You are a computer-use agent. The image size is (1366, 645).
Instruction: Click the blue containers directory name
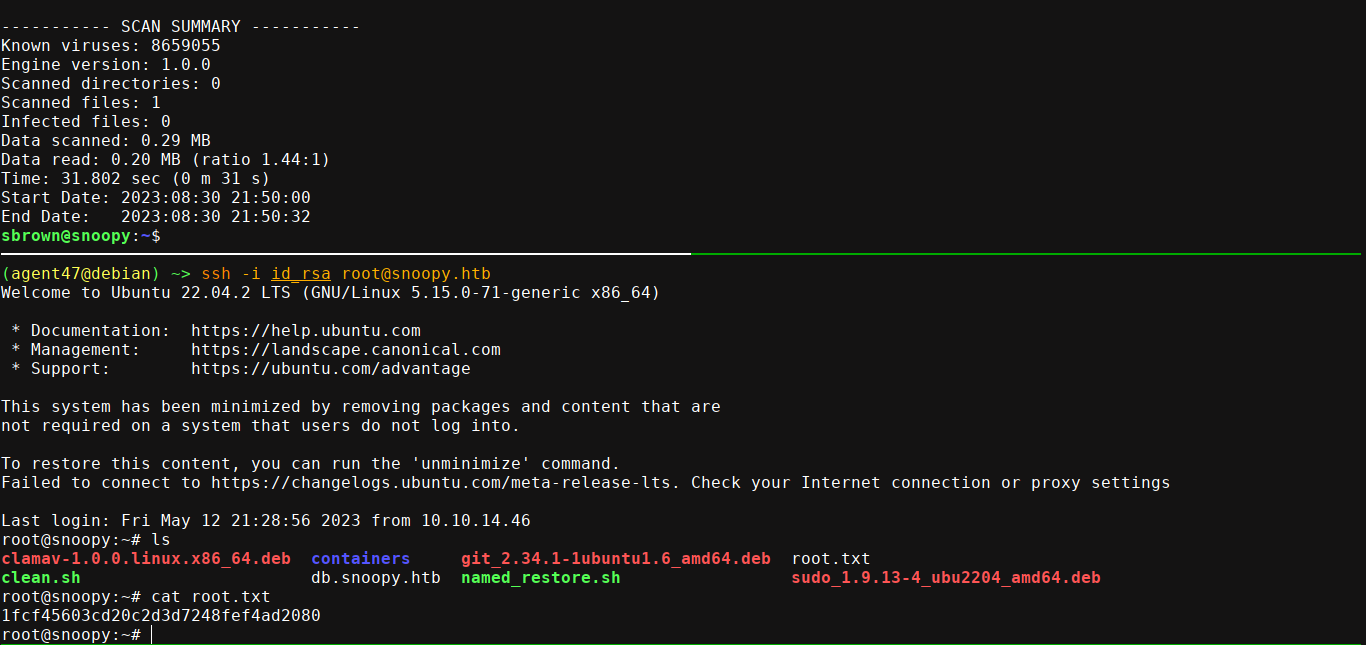[x=360, y=559]
